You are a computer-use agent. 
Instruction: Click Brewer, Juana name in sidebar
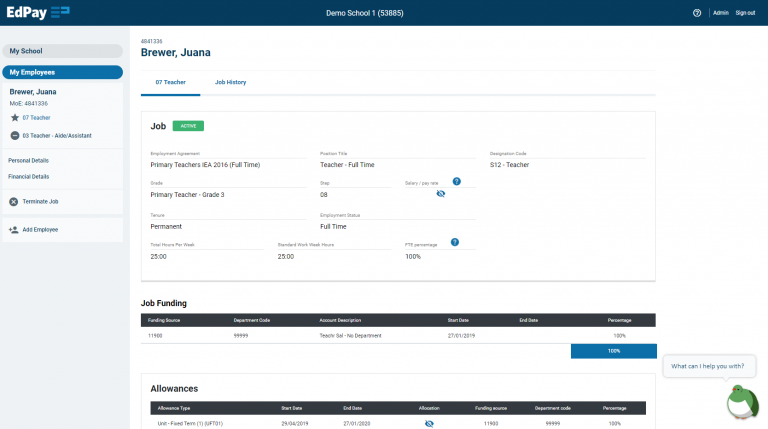[x=33, y=92]
